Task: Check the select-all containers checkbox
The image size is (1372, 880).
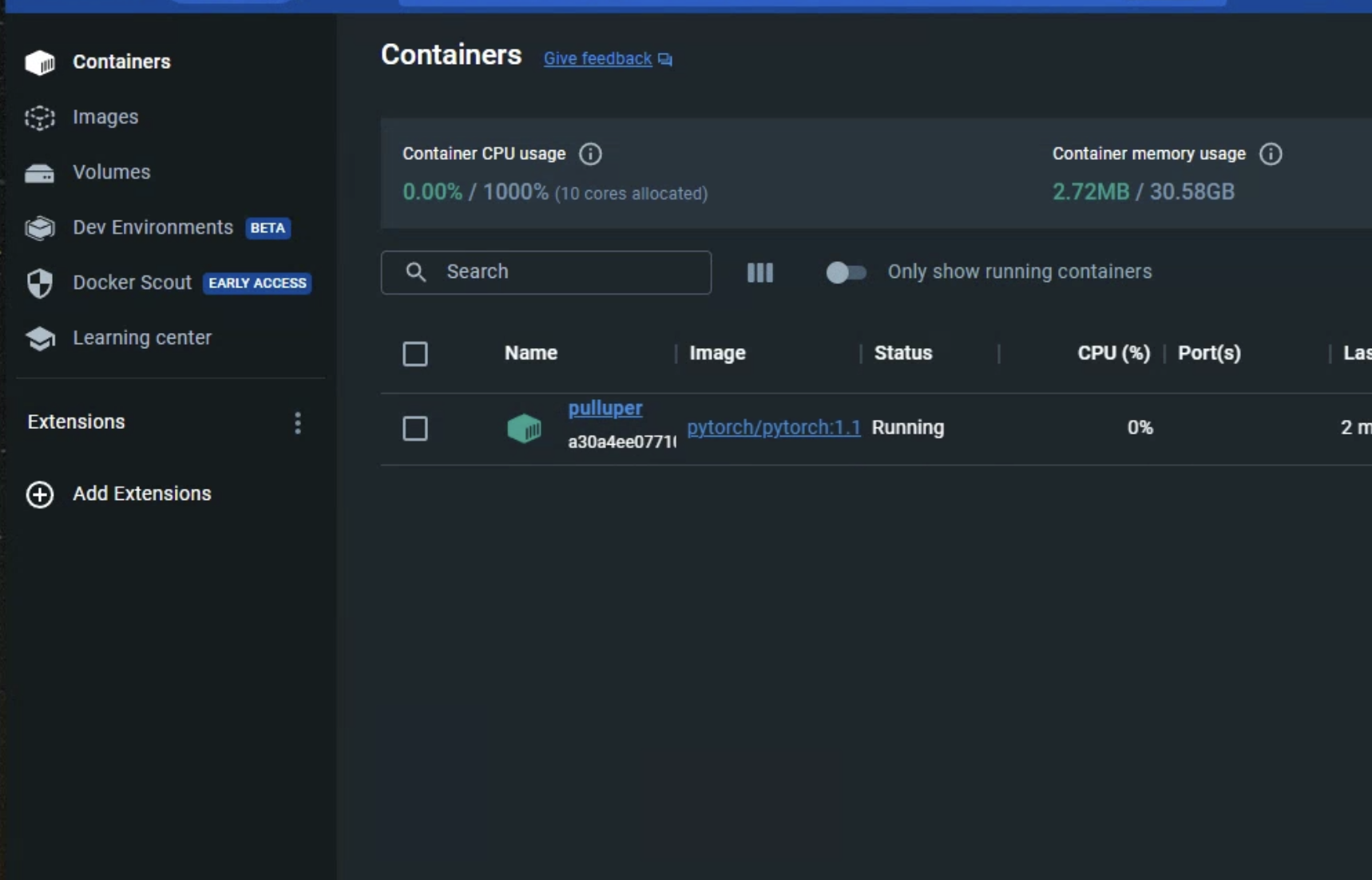Action: (x=415, y=354)
